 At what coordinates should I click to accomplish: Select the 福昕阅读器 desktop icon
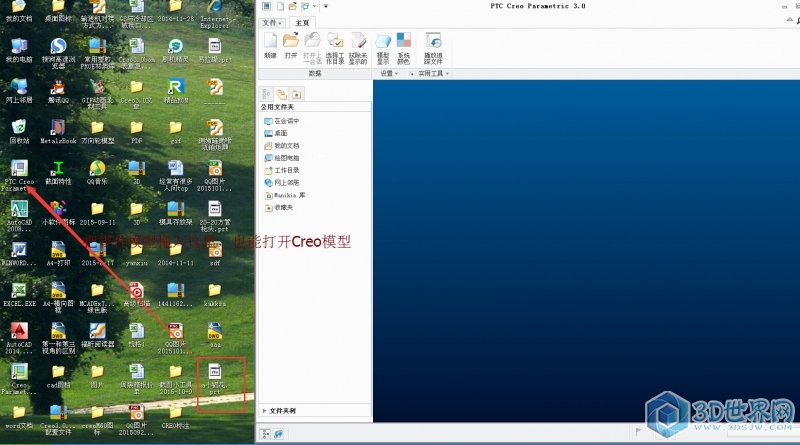[x=97, y=335]
